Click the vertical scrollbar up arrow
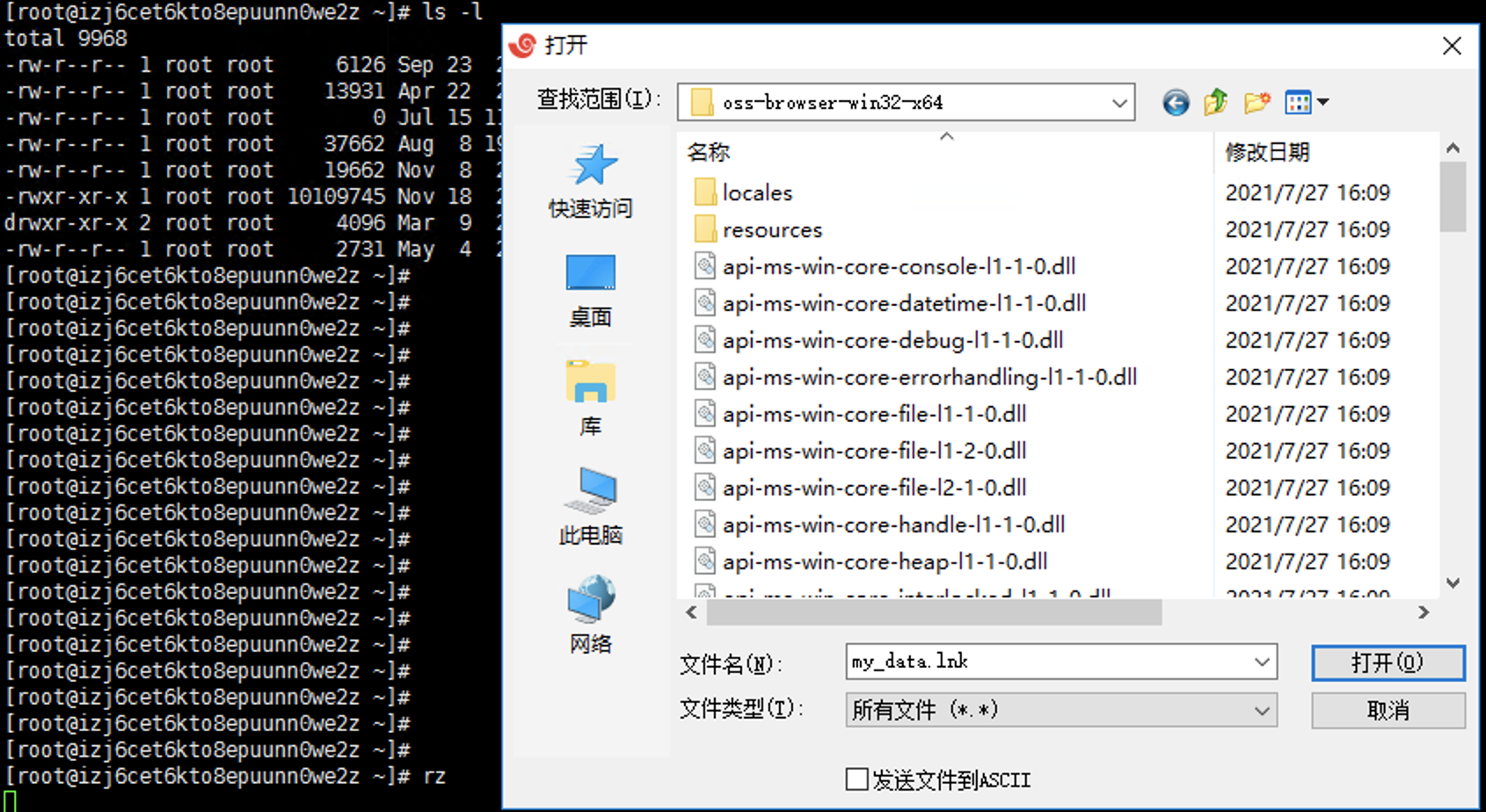This screenshot has width=1486, height=812. [x=1453, y=149]
